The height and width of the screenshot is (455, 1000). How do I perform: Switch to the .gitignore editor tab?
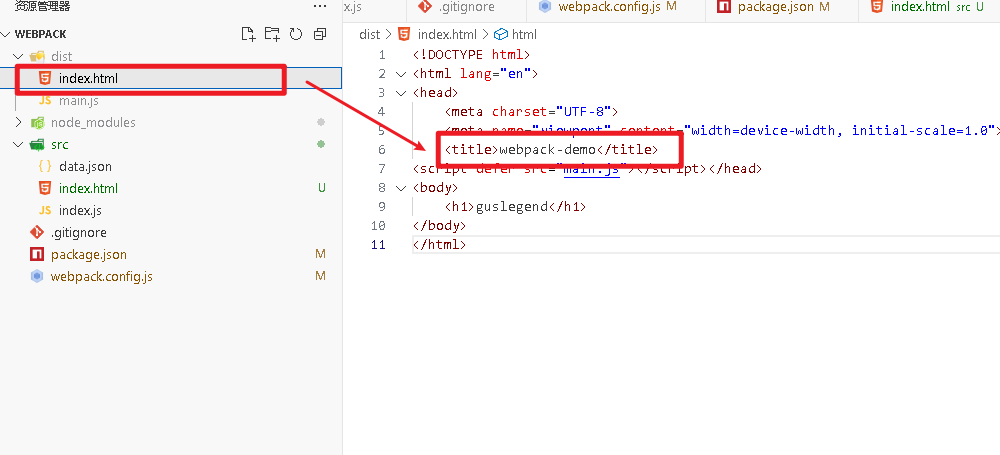(467, 7)
